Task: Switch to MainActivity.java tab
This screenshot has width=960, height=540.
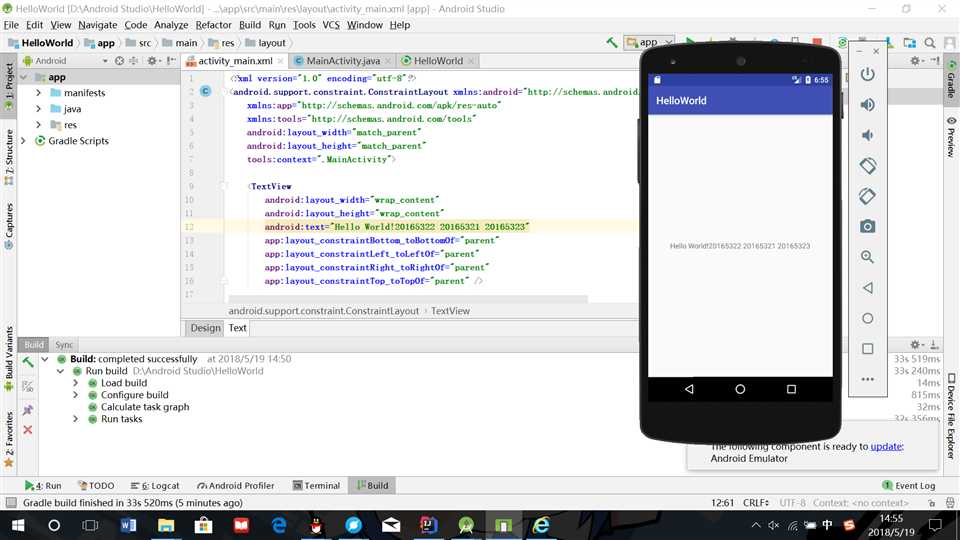Action: [x=342, y=61]
